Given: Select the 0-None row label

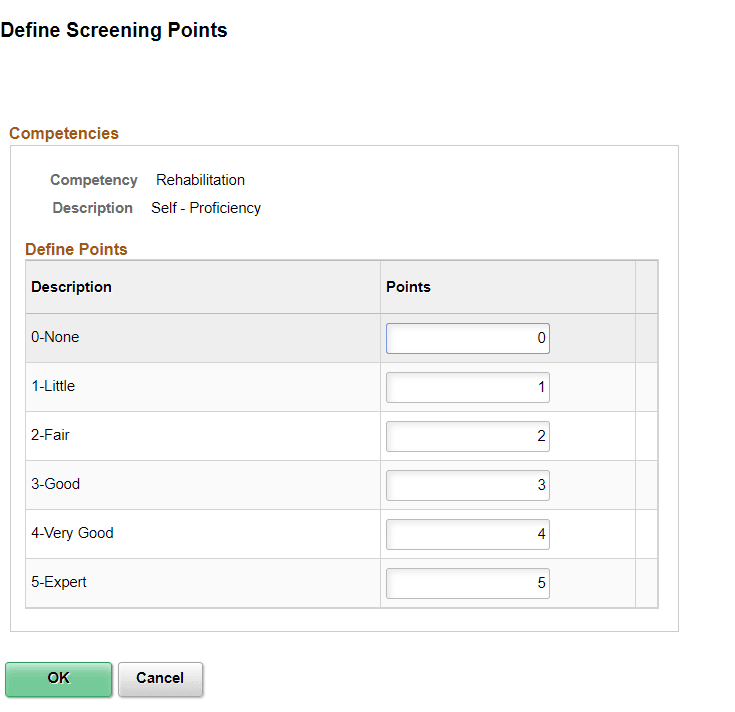Looking at the screenshot, I should (x=55, y=337).
